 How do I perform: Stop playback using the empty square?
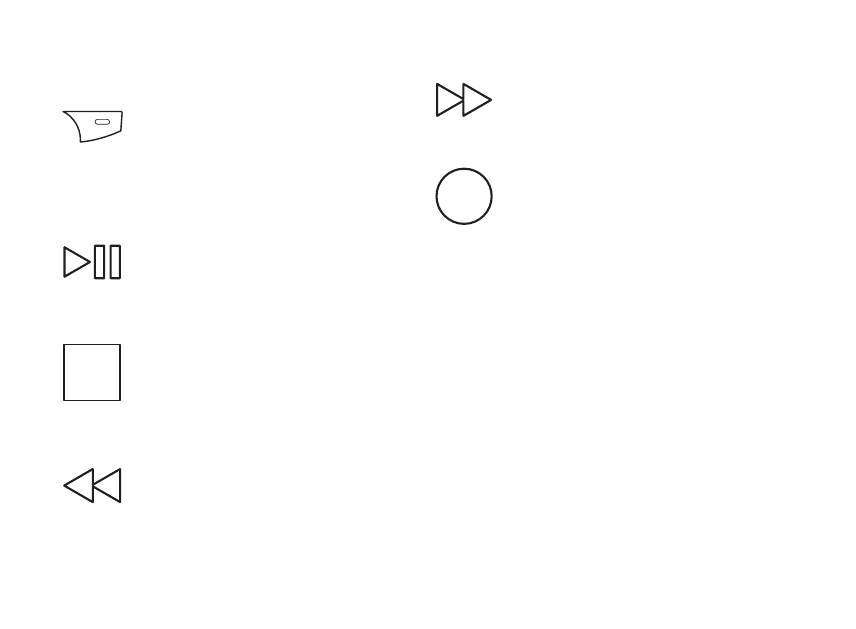[x=92, y=372]
